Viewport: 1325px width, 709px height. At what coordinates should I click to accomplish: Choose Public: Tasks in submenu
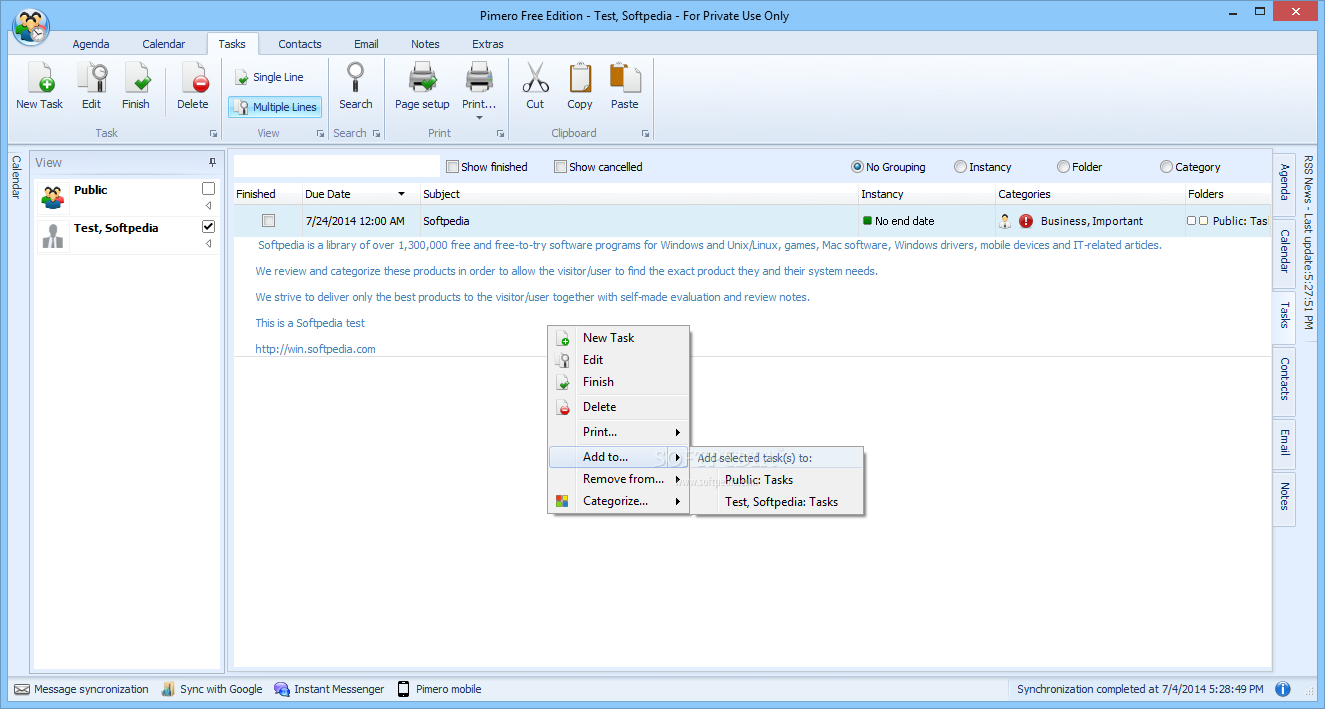[x=779, y=480]
